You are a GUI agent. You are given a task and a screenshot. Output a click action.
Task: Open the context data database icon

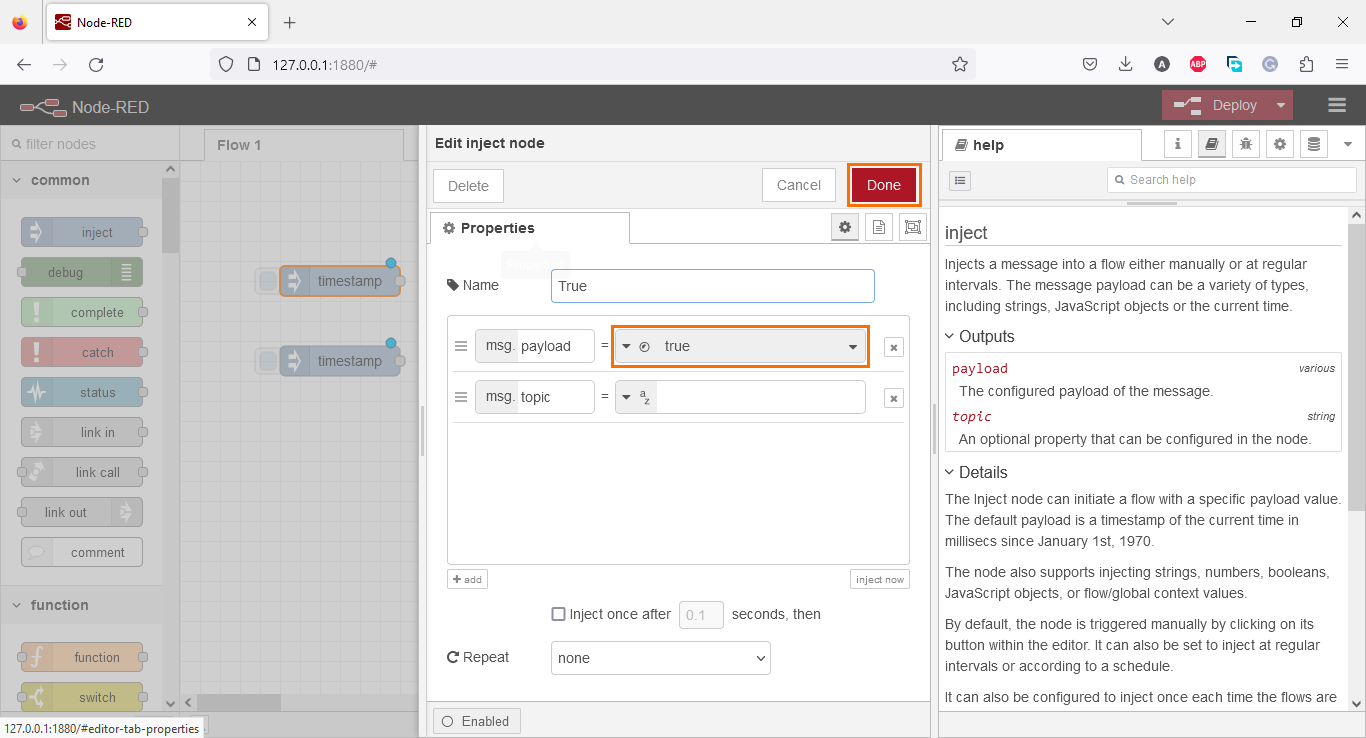click(x=1314, y=144)
